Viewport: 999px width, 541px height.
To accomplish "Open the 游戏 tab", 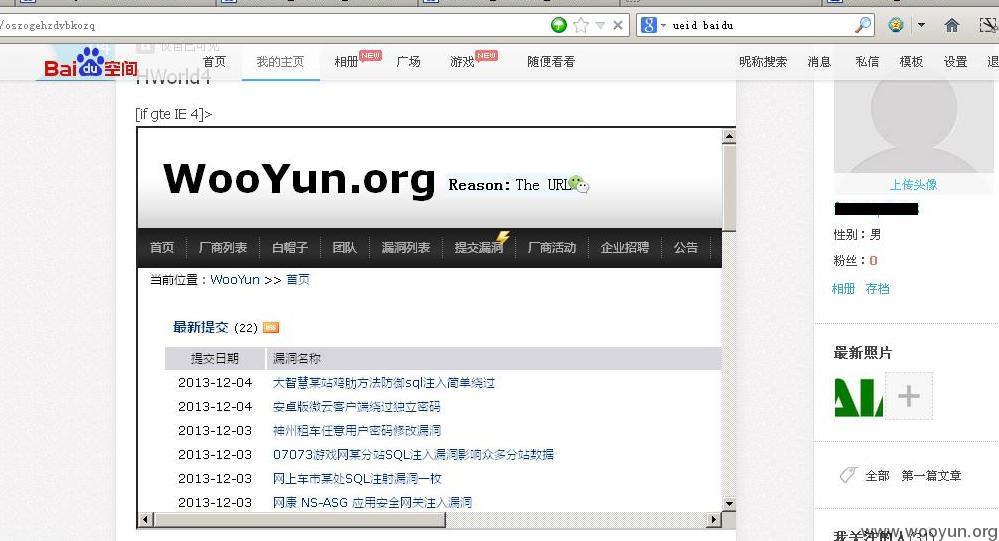I will tap(463, 62).
